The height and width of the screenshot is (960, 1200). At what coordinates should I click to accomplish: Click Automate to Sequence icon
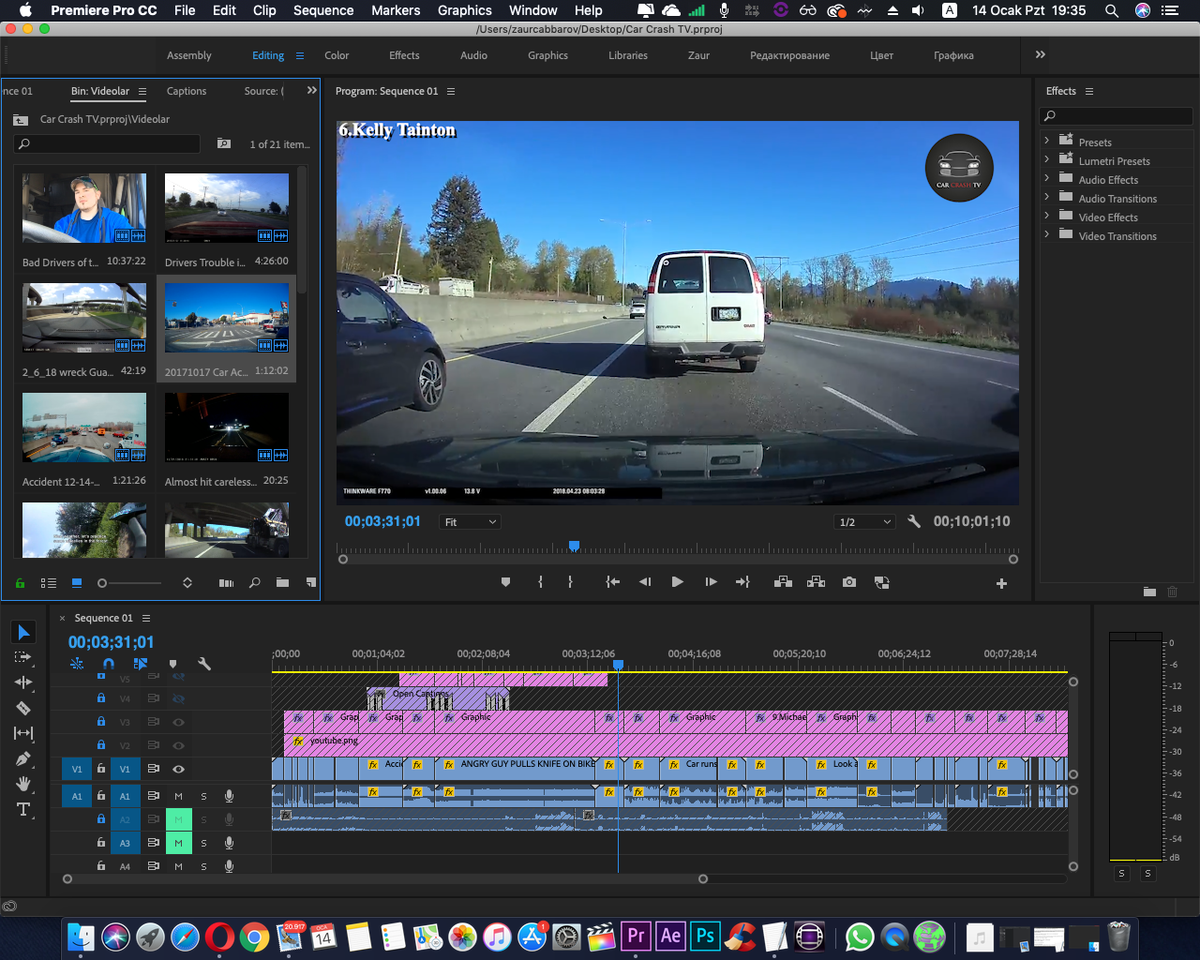tap(226, 583)
